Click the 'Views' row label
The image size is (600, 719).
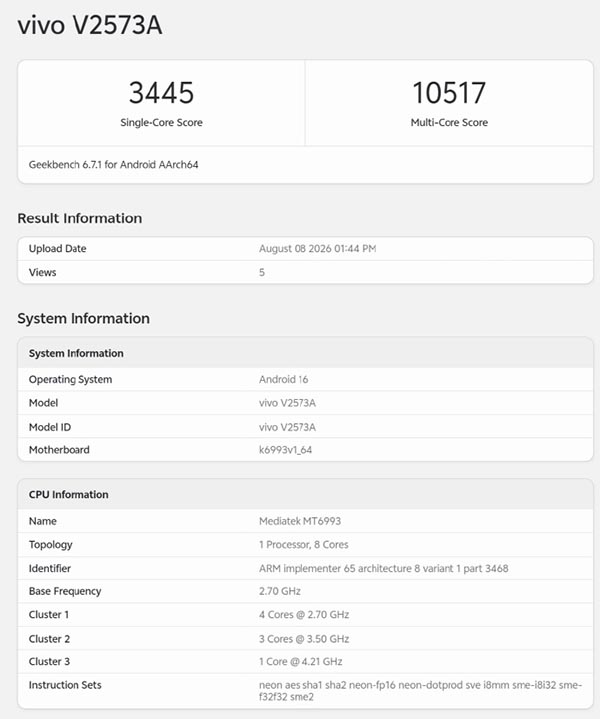(42, 272)
